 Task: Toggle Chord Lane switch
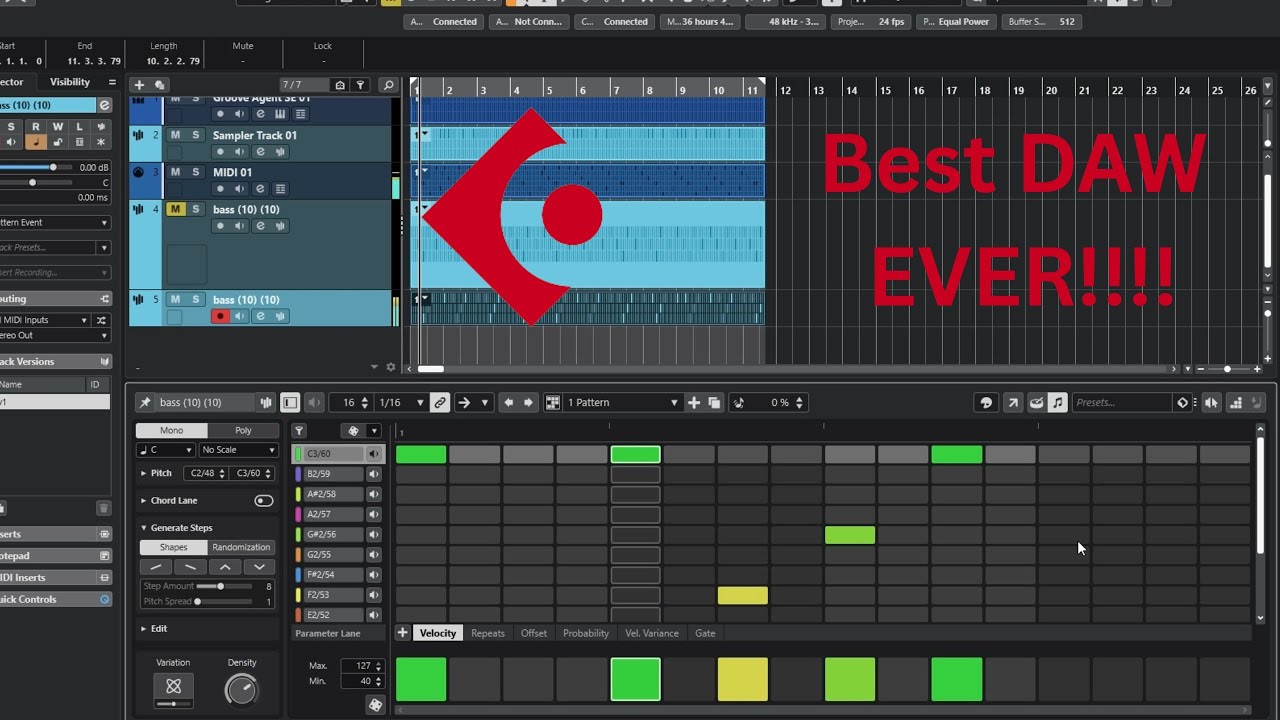[x=264, y=500]
